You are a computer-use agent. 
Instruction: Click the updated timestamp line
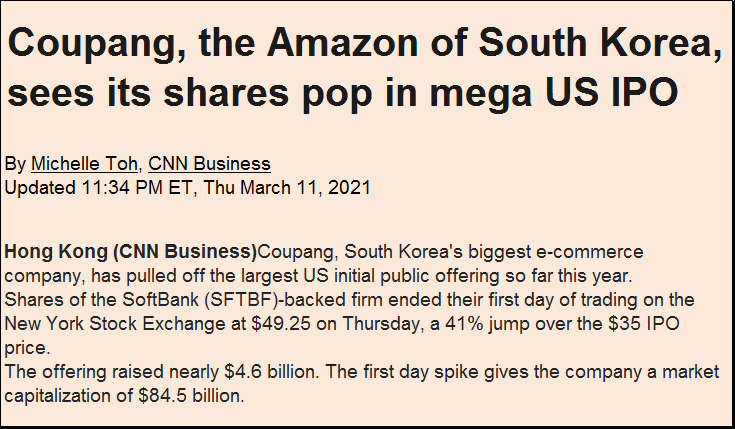point(188,187)
